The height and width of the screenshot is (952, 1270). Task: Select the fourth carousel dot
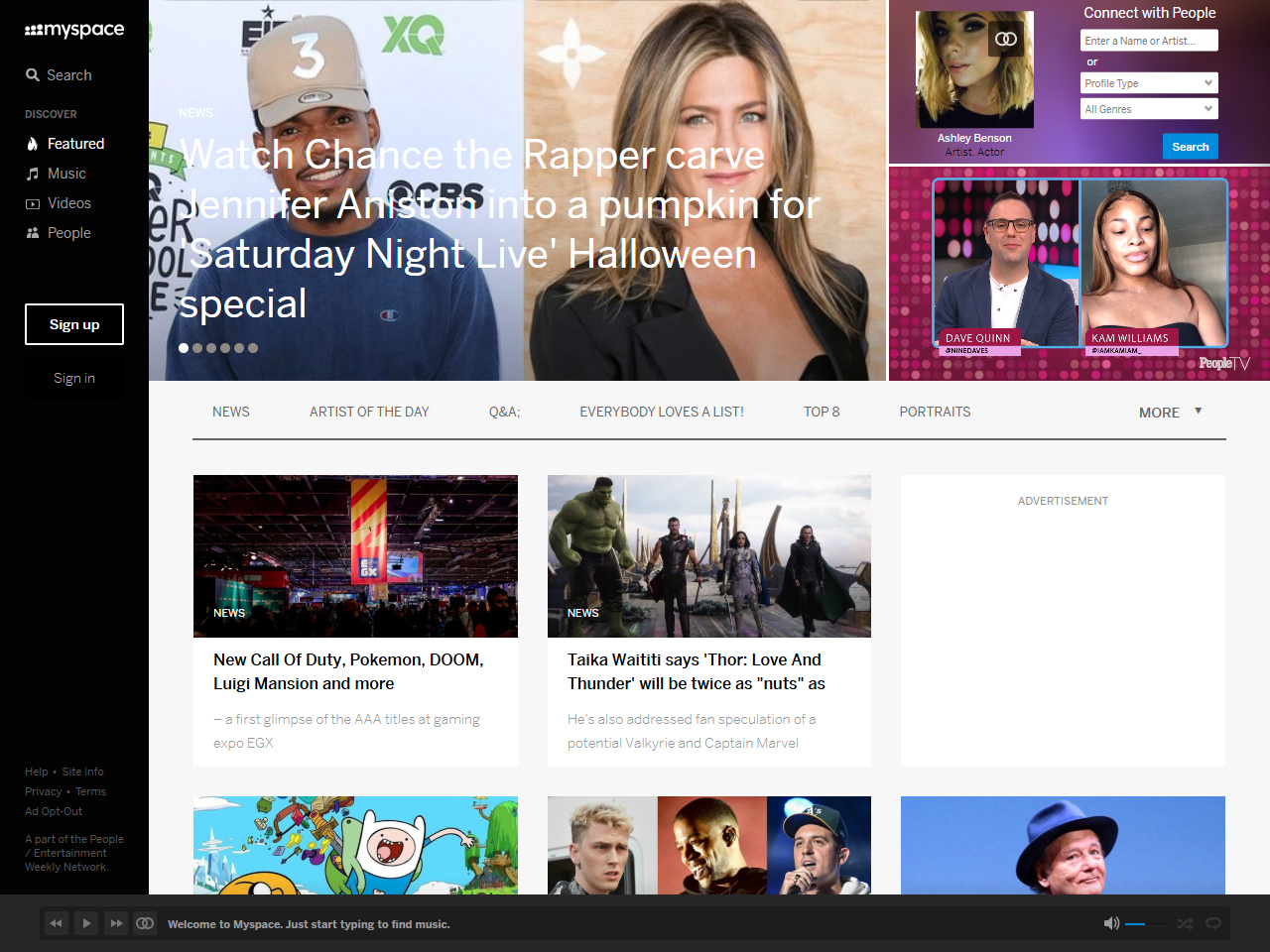click(225, 348)
